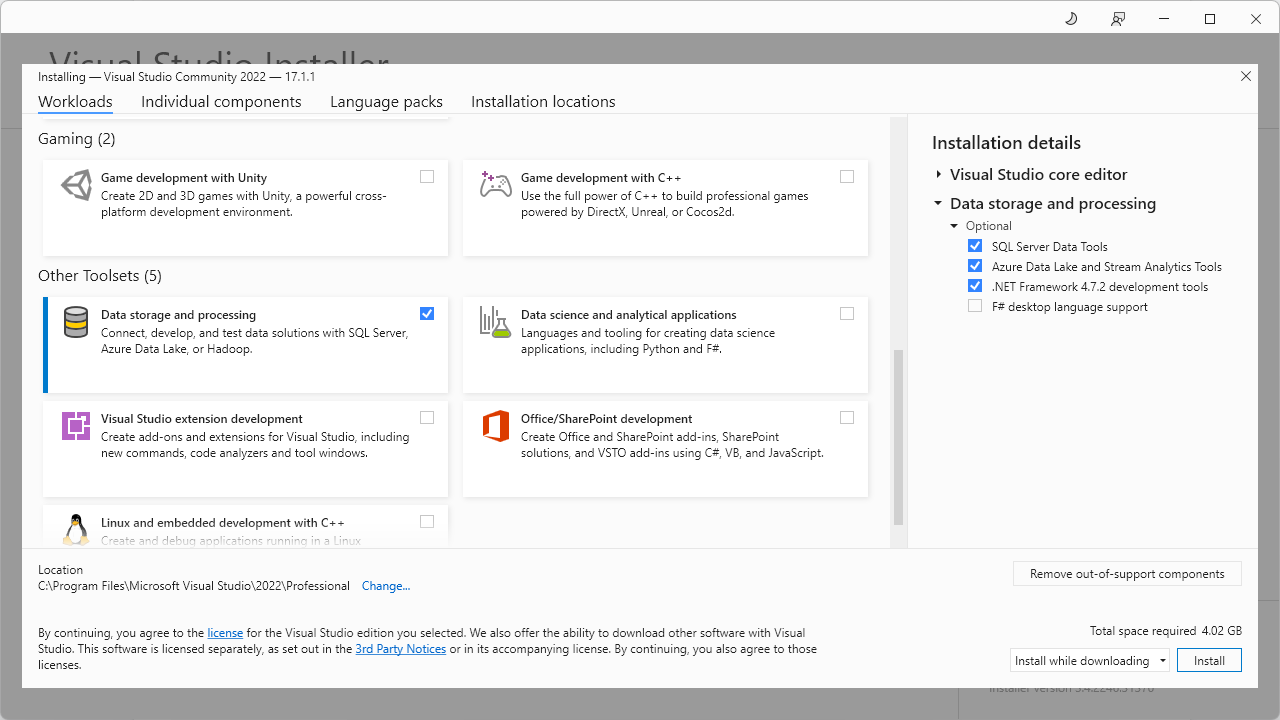
Task: Select the Workloads tab
Action: [x=75, y=102]
